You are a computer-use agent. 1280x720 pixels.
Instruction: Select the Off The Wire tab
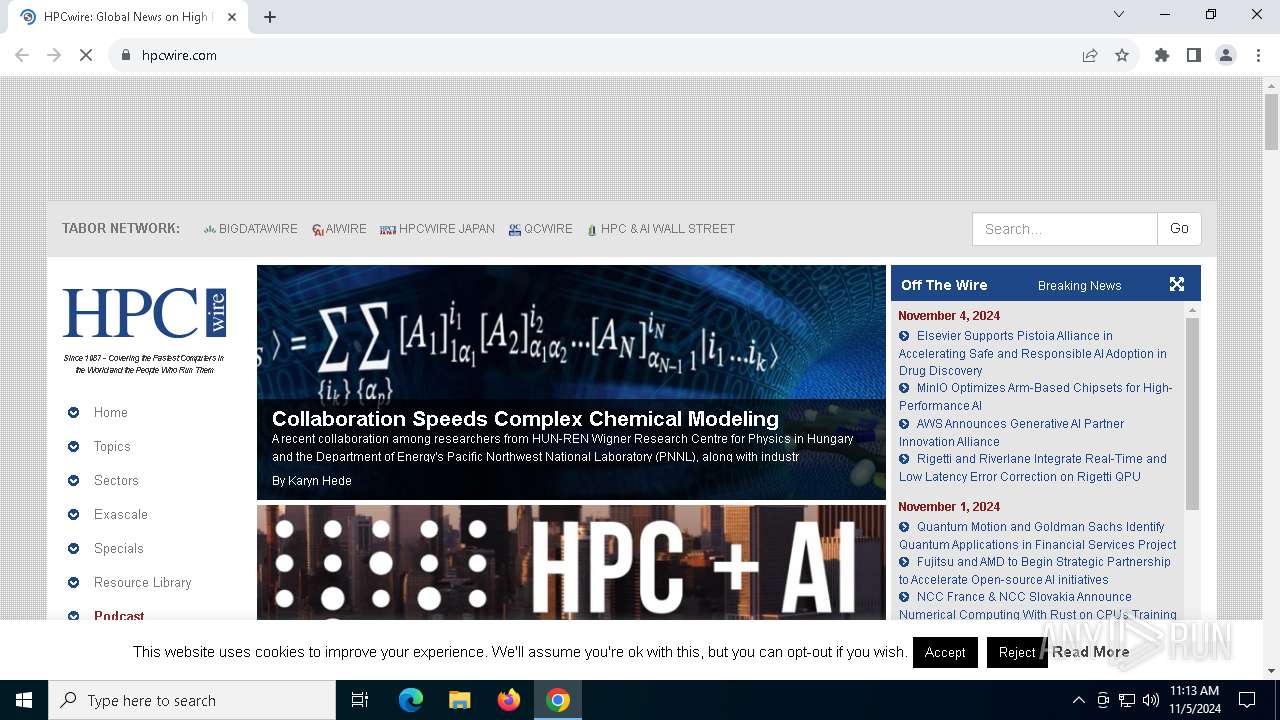[944, 285]
